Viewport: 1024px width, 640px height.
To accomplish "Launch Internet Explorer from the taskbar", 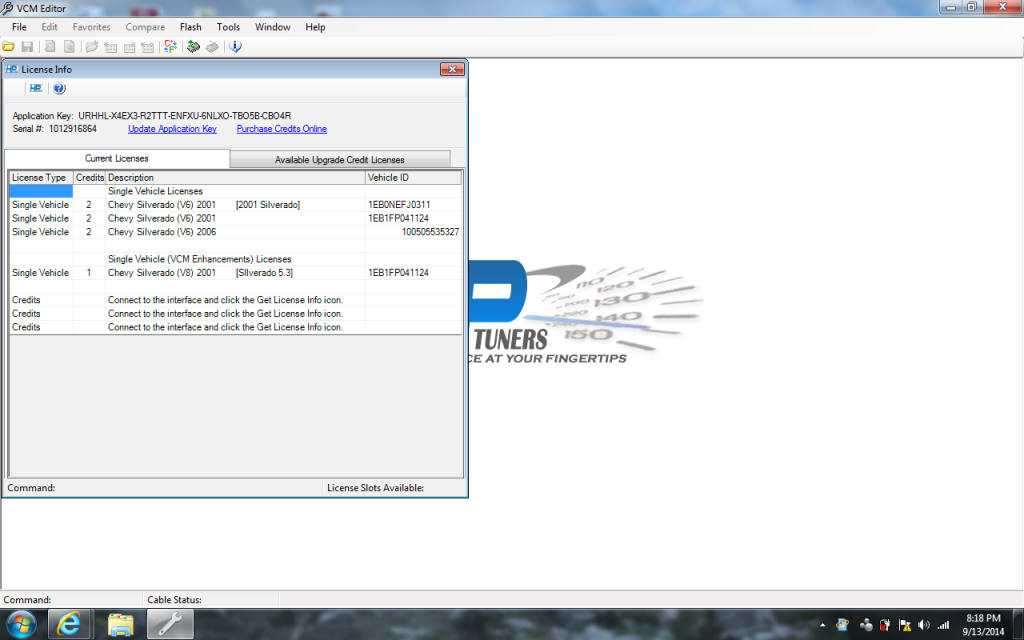I will (69, 624).
